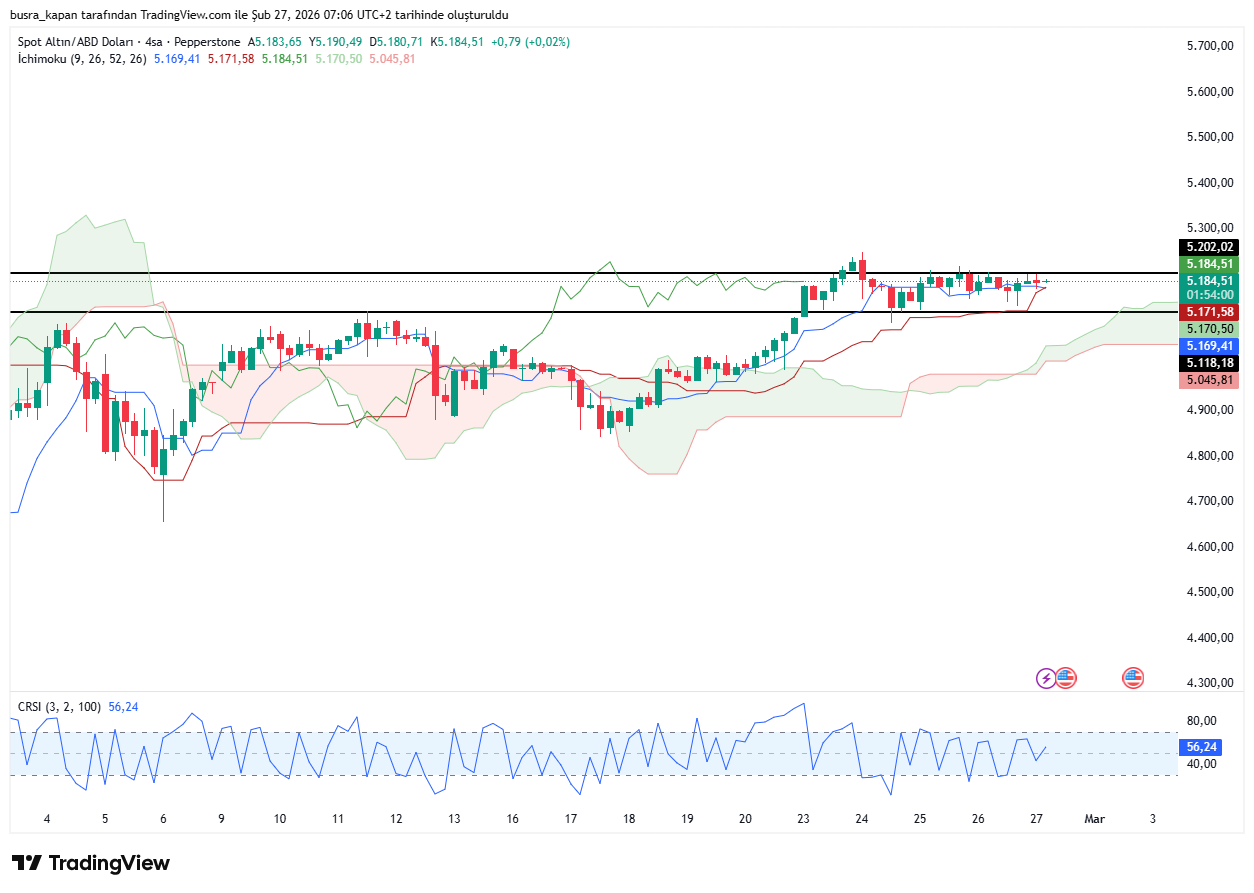
Task: Click the blue CRSI 56,24 value tag
Action: click(x=1201, y=747)
